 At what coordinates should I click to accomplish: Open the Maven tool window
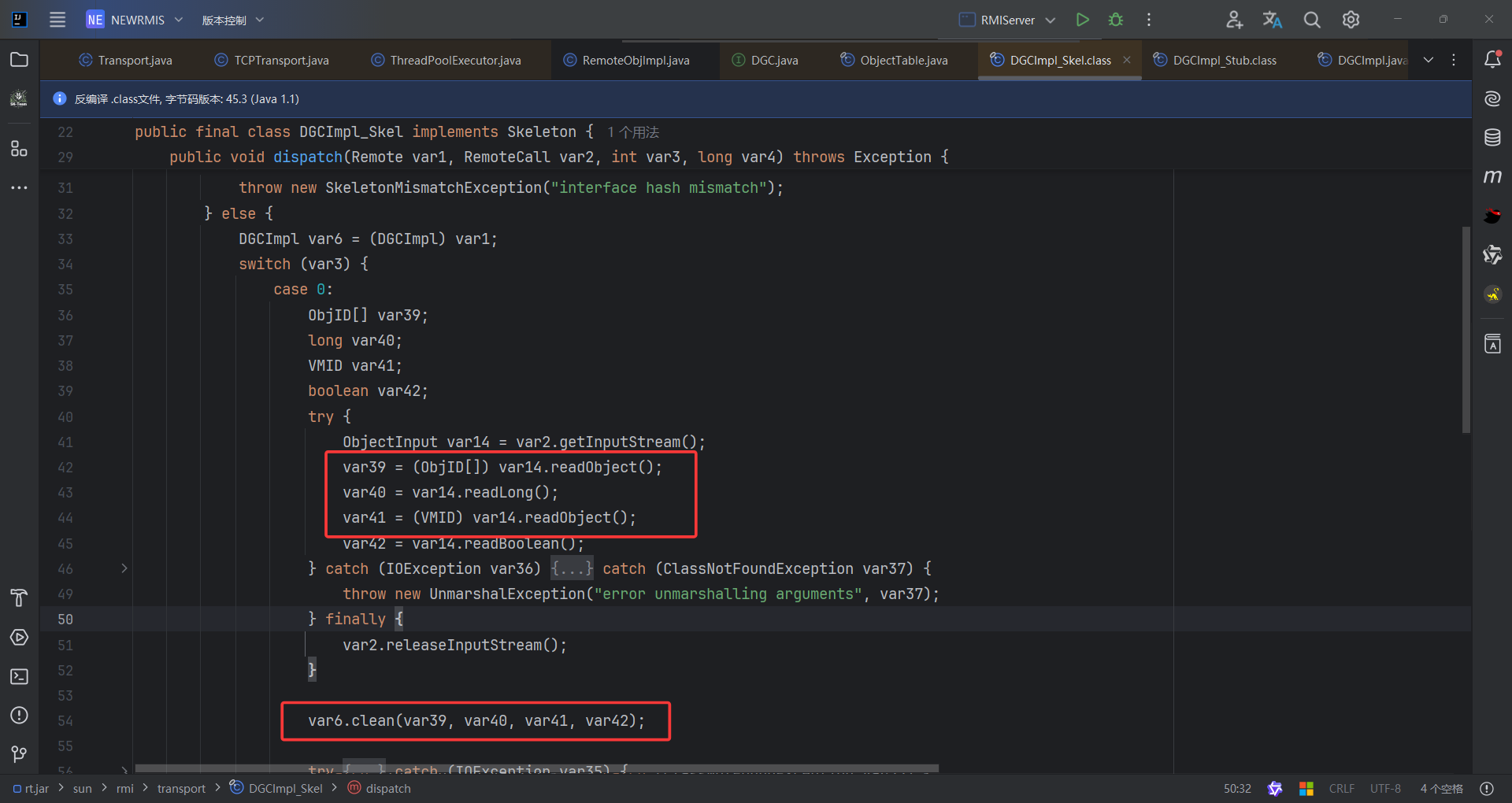coord(1492,176)
